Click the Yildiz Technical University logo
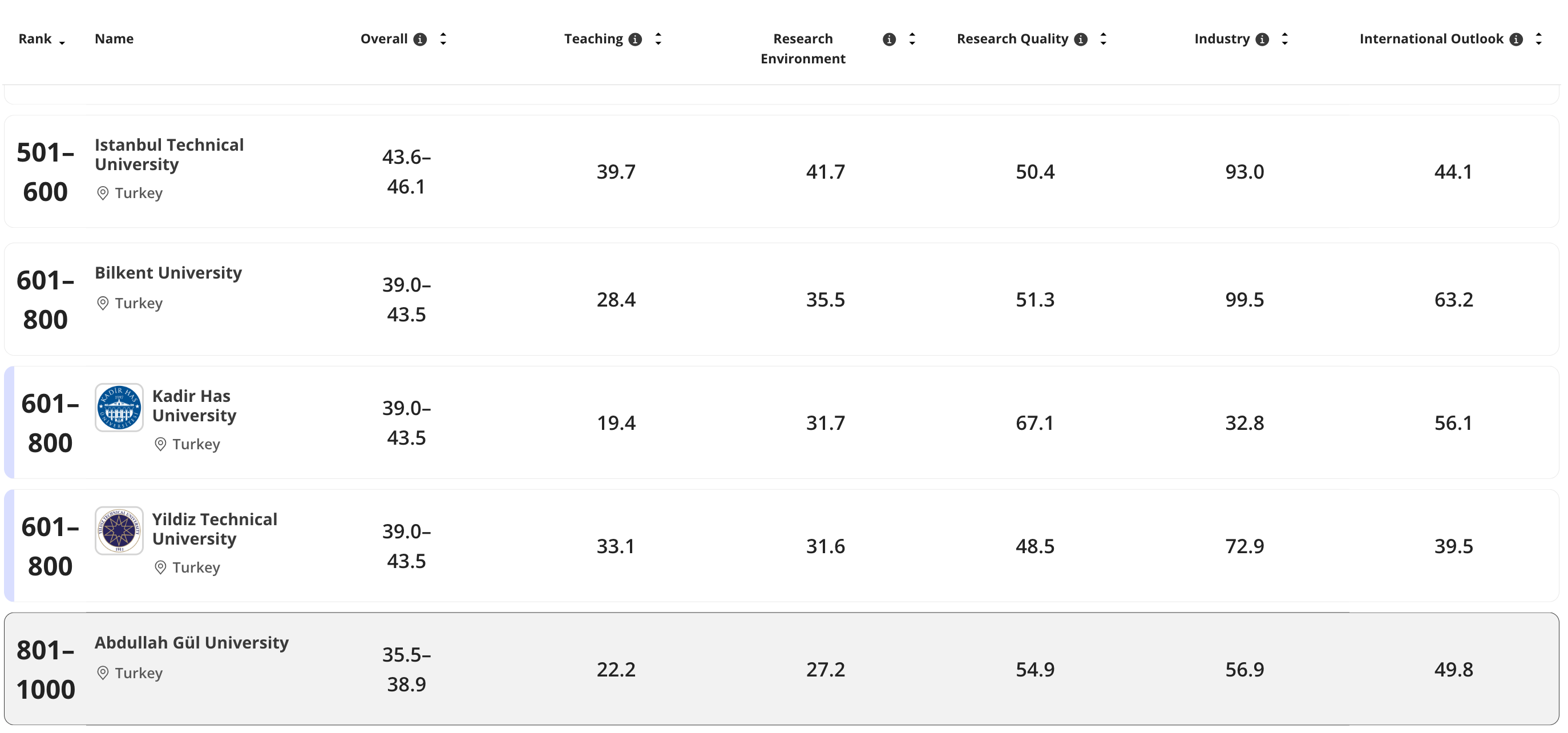1568x733 pixels. 119,530
